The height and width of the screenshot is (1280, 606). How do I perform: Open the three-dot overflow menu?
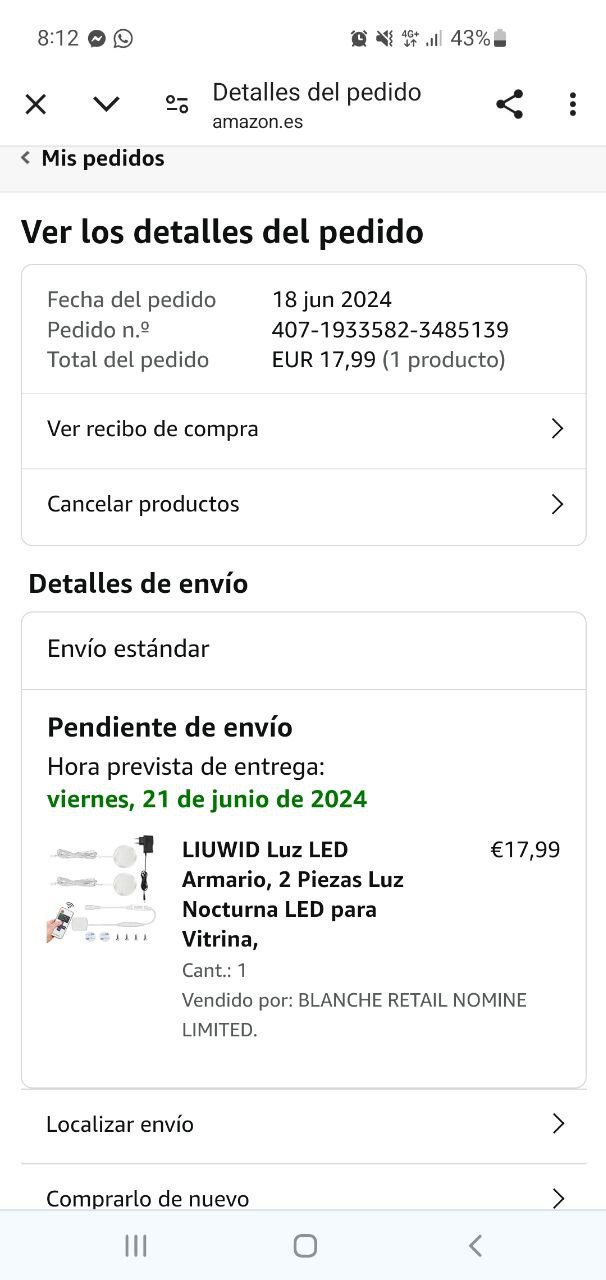click(x=572, y=104)
